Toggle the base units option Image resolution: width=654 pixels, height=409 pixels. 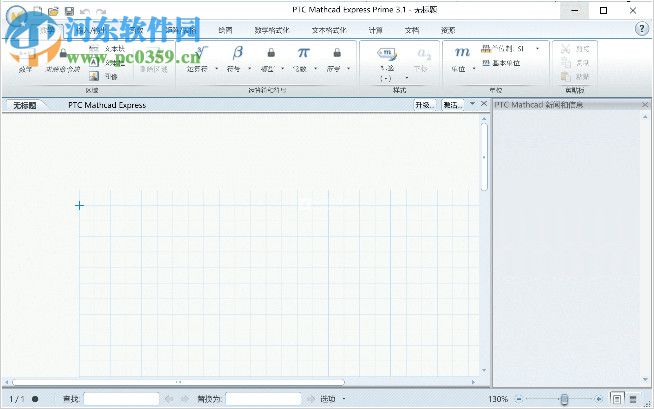pos(501,63)
